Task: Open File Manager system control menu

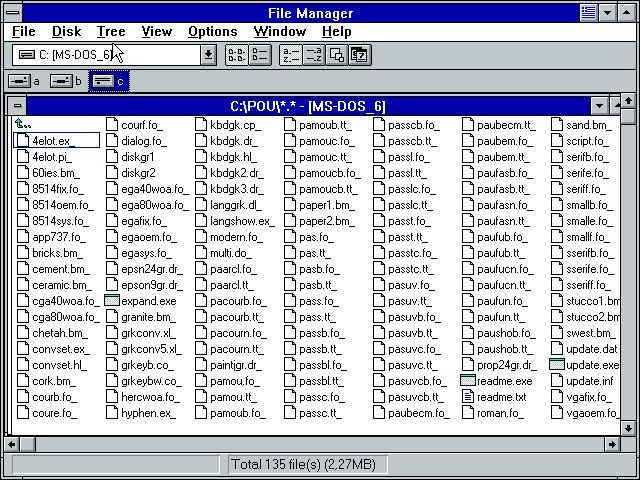Action: [x=13, y=13]
